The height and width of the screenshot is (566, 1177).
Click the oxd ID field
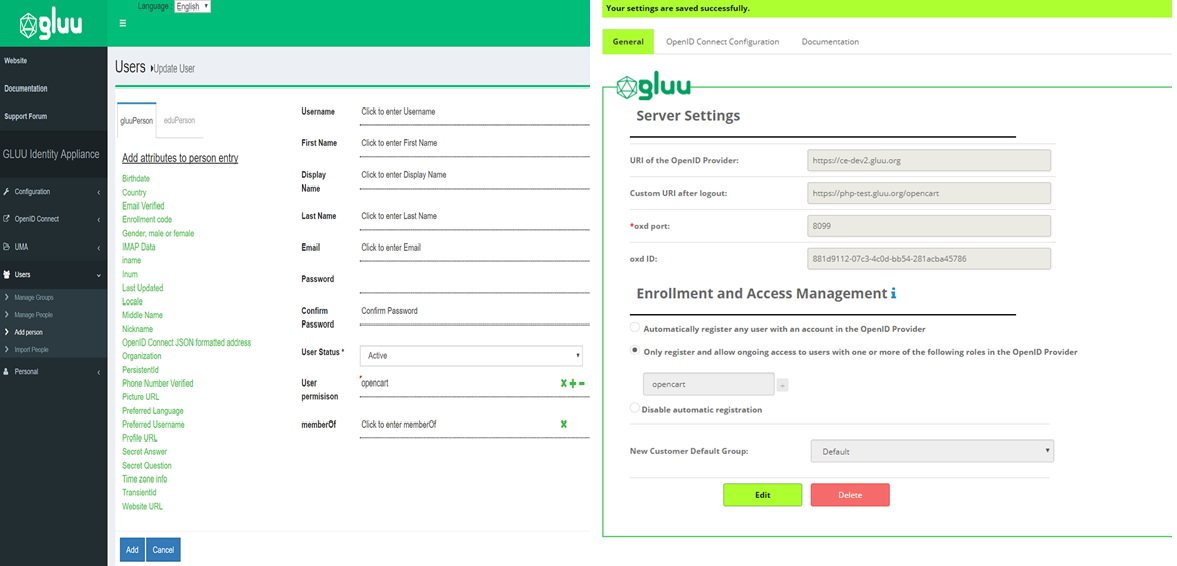(929, 259)
